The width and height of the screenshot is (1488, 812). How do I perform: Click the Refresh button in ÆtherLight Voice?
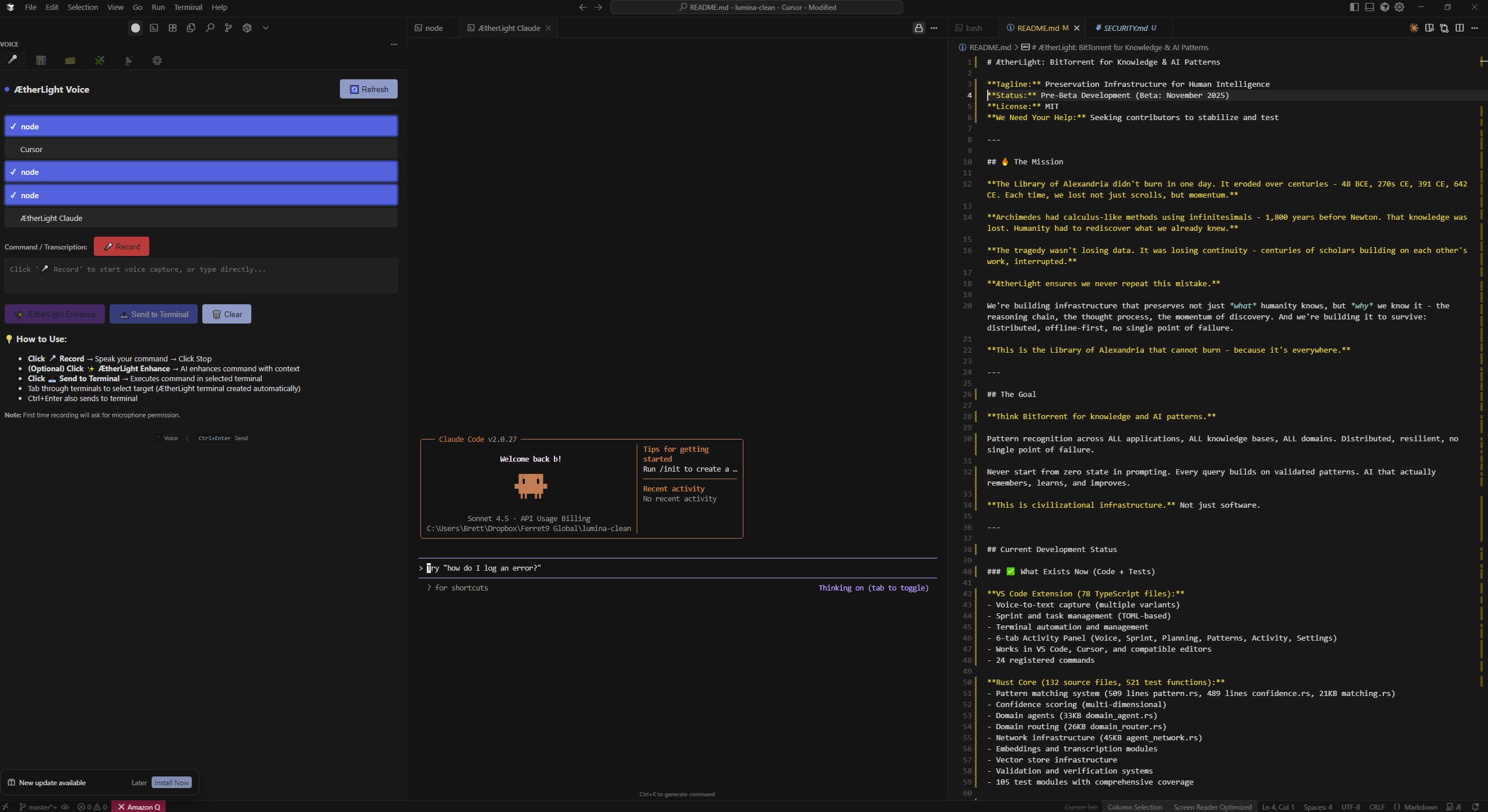[x=369, y=89]
